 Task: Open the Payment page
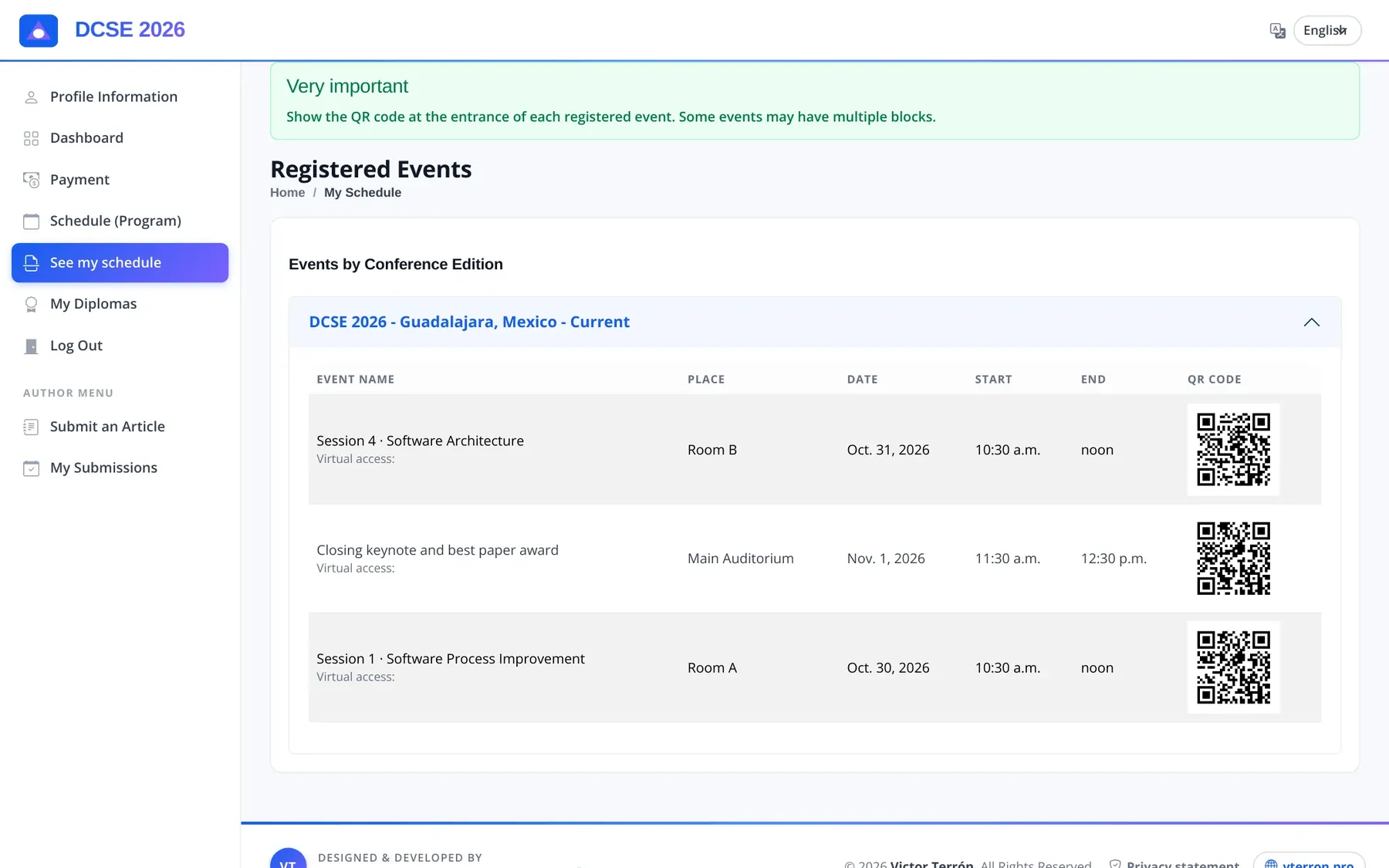coord(120,180)
